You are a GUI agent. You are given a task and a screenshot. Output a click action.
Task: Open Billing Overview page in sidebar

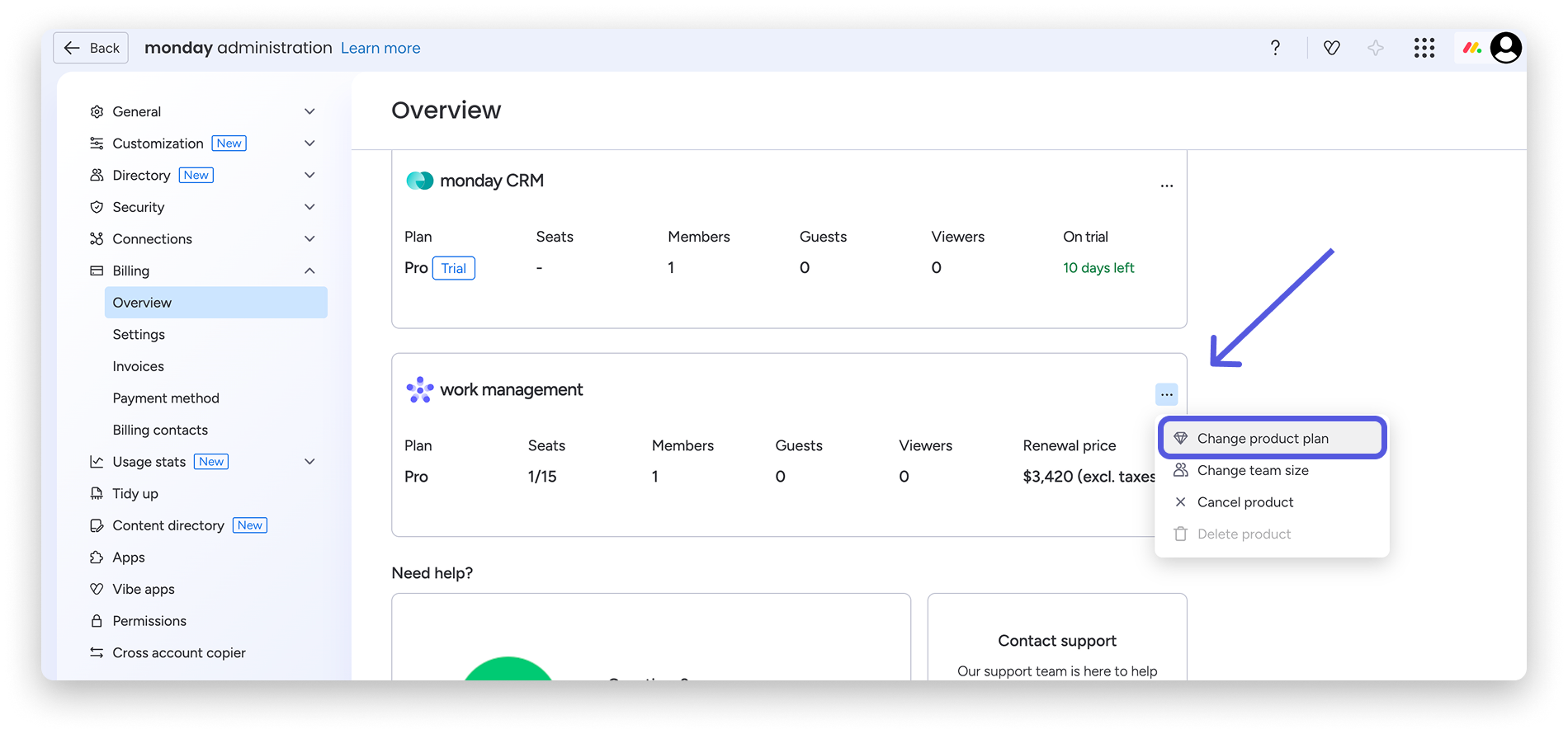click(x=215, y=303)
